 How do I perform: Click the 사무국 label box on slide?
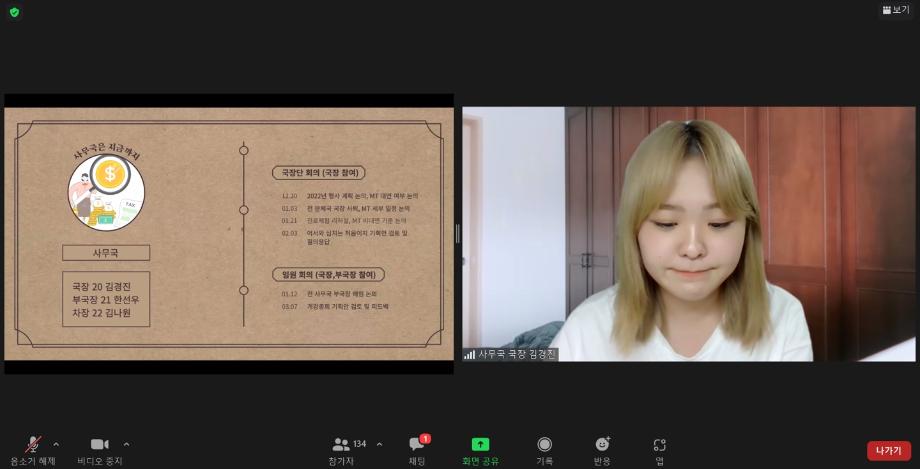coord(105,253)
